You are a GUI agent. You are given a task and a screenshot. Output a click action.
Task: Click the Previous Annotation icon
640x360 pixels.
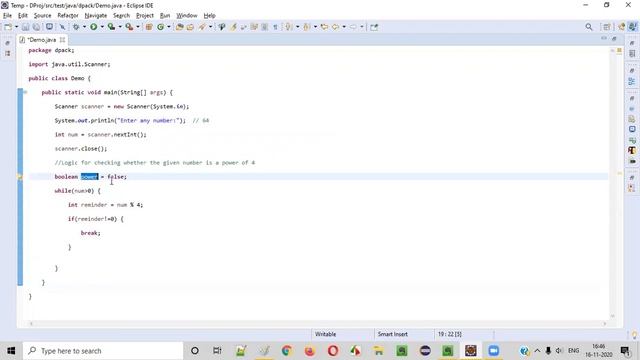tap(306, 27)
